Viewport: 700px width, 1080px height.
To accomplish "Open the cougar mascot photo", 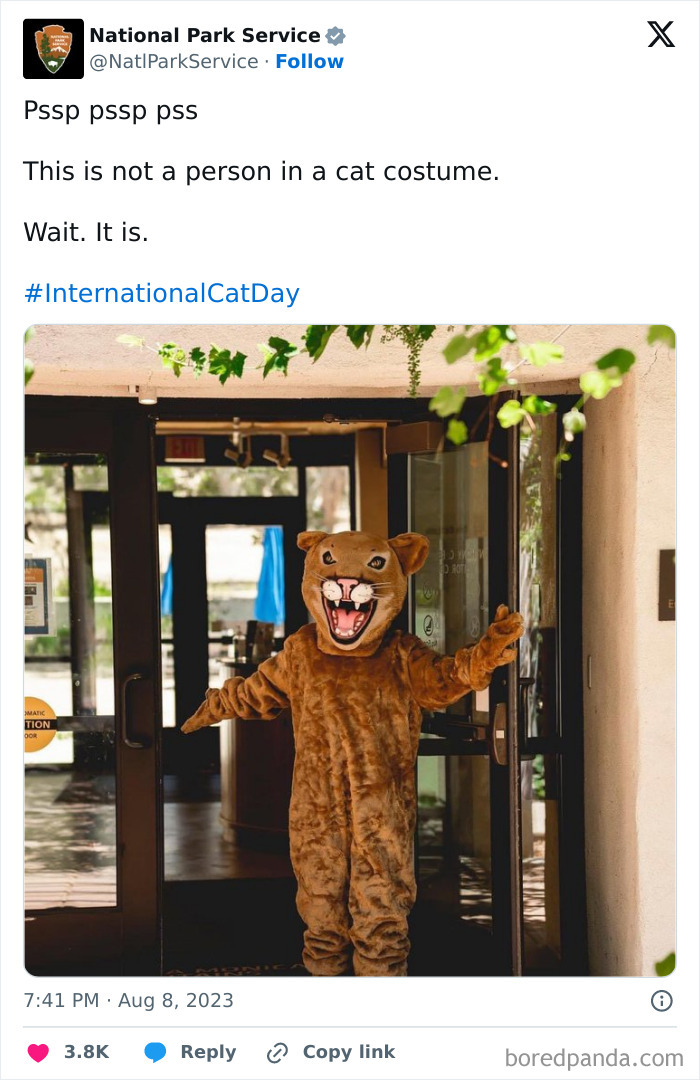I will click(350, 650).
